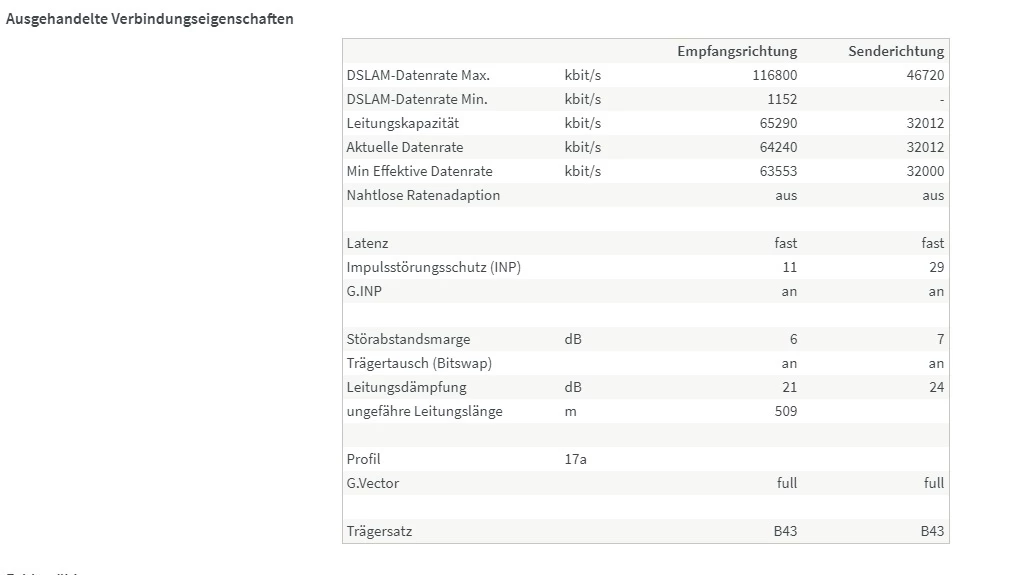Select the Trägersatz row label
The width and height of the screenshot is (1019, 575).
tap(379, 531)
